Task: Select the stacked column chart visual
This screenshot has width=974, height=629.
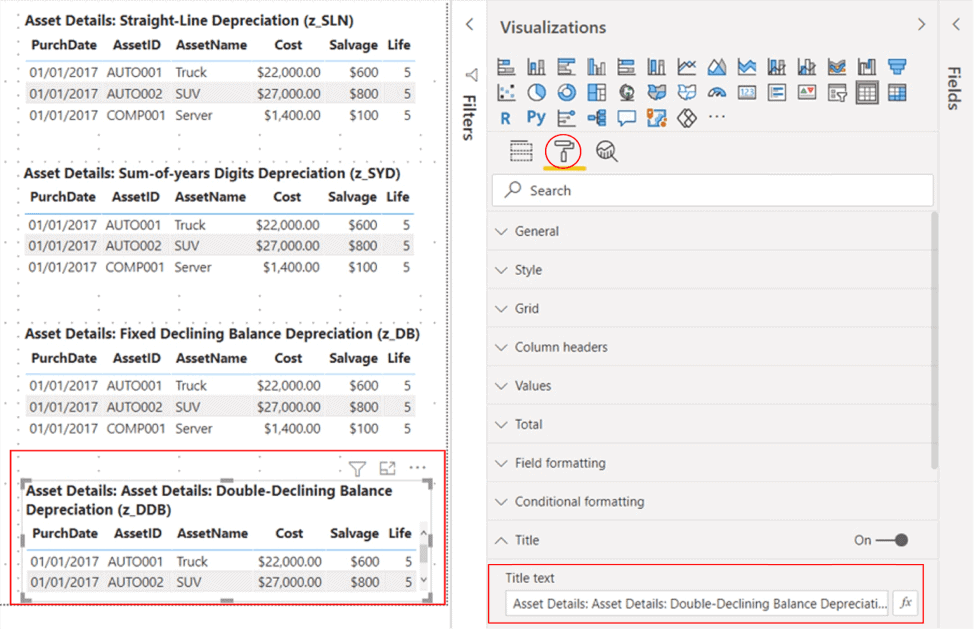Action: pyautogui.click(x=536, y=66)
